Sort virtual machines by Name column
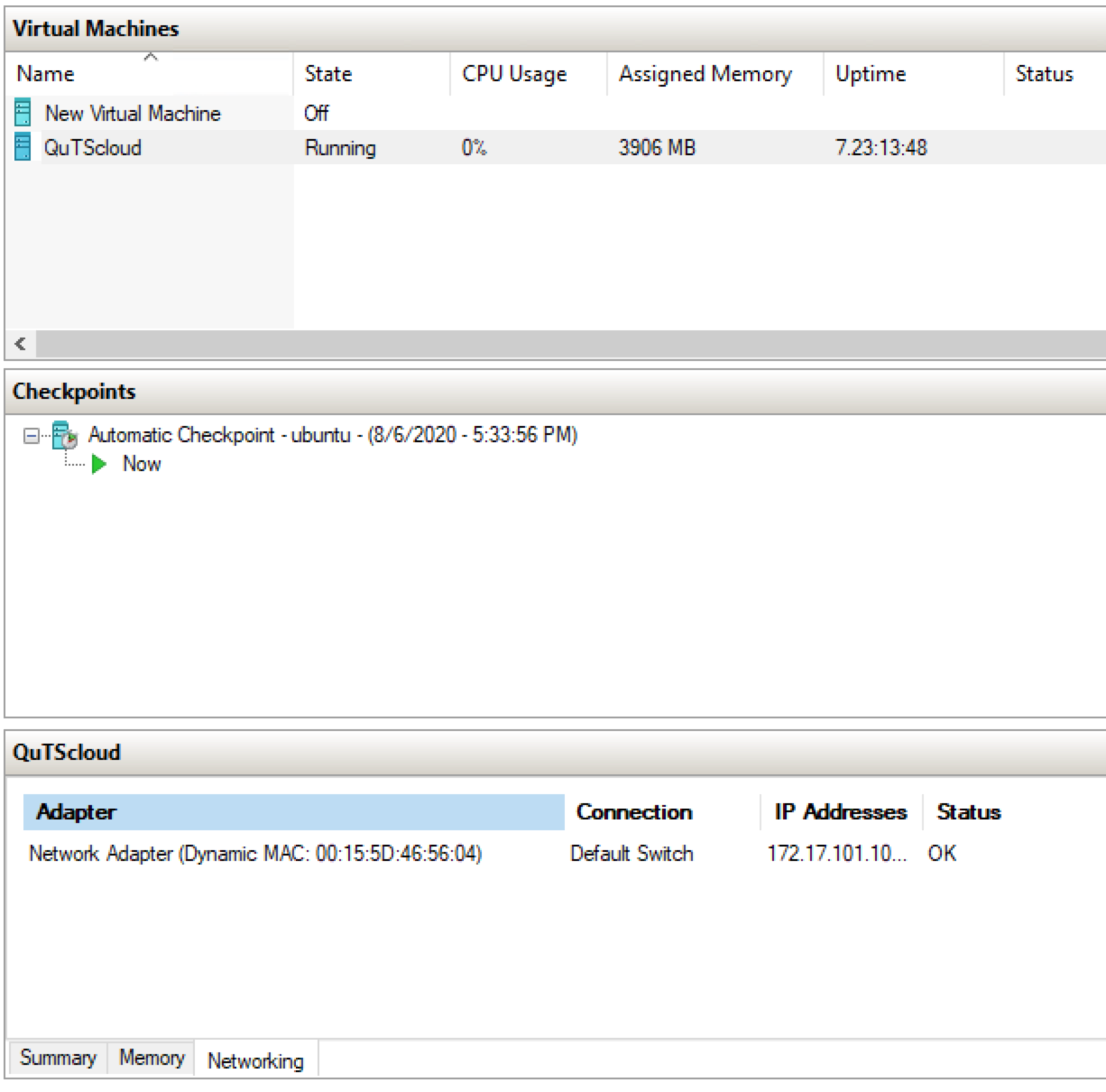Image resolution: width=1106 pixels, height=1092 pixels. coord(149,74)
